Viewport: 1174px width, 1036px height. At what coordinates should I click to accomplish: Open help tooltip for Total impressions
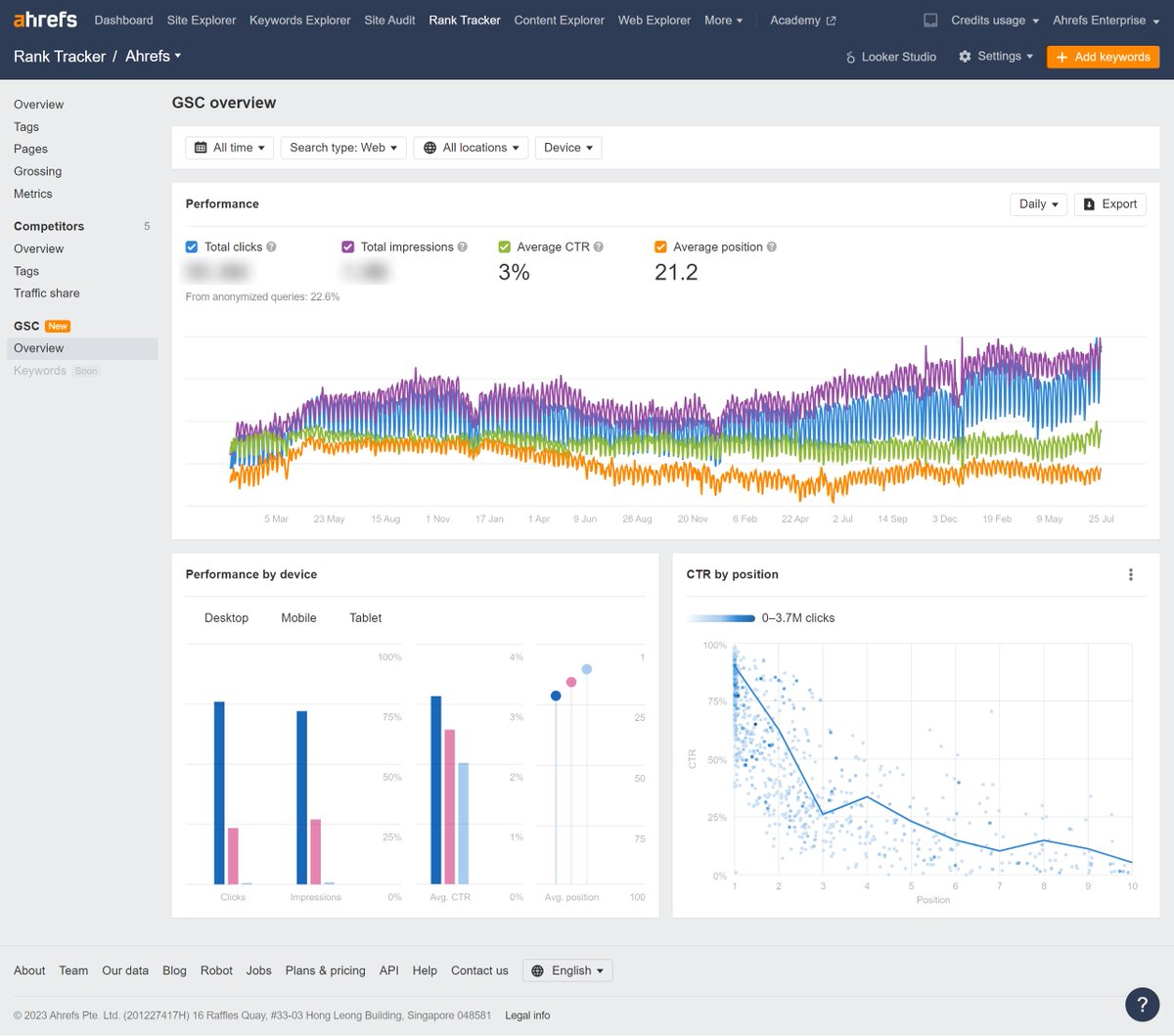(x=463, y=247)
